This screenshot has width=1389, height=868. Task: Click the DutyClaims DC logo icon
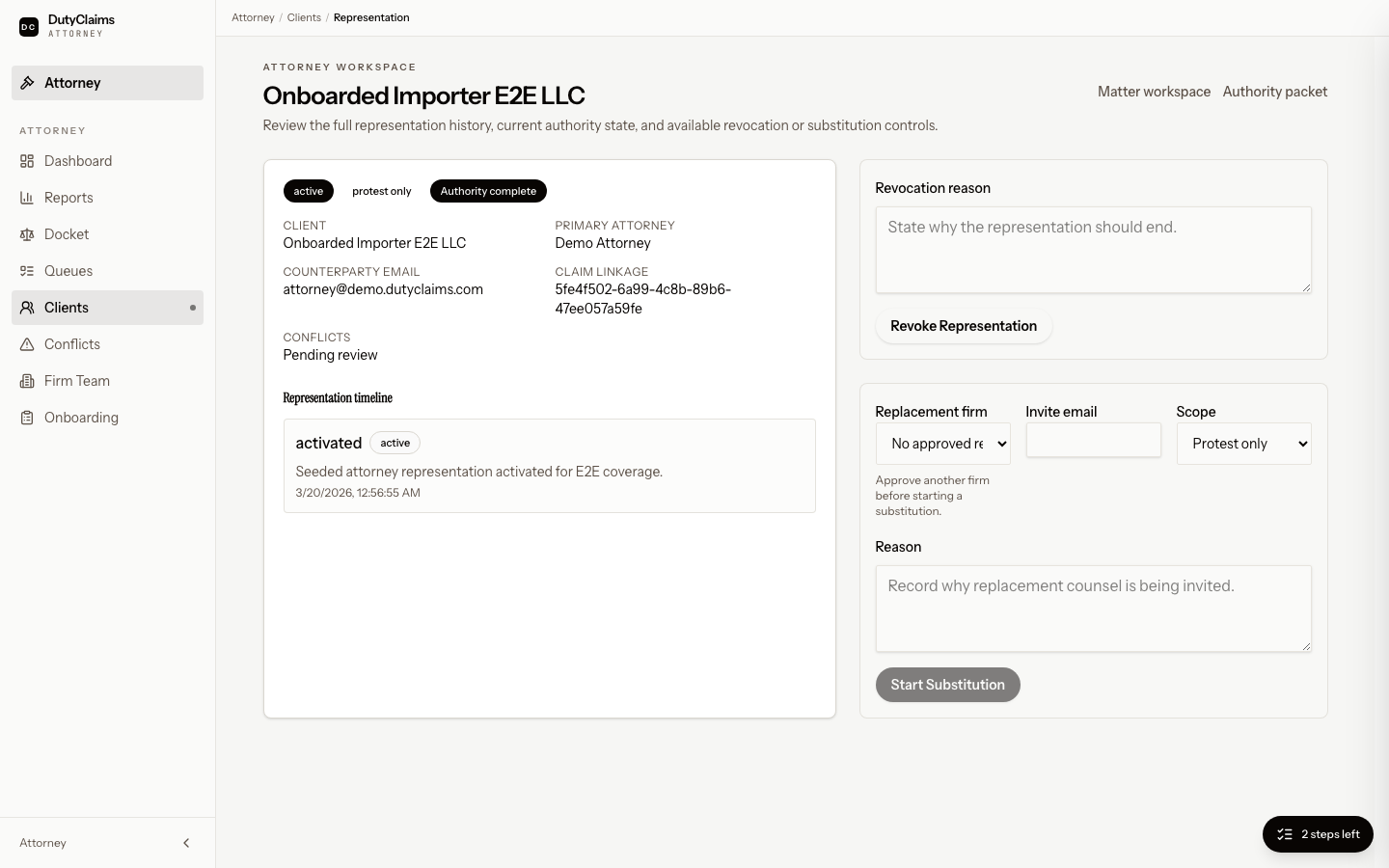(x=29, y=27)
